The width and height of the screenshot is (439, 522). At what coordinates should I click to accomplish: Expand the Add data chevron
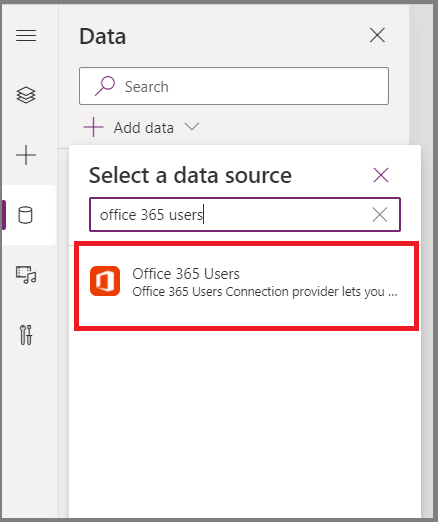(x=192, y=127)
